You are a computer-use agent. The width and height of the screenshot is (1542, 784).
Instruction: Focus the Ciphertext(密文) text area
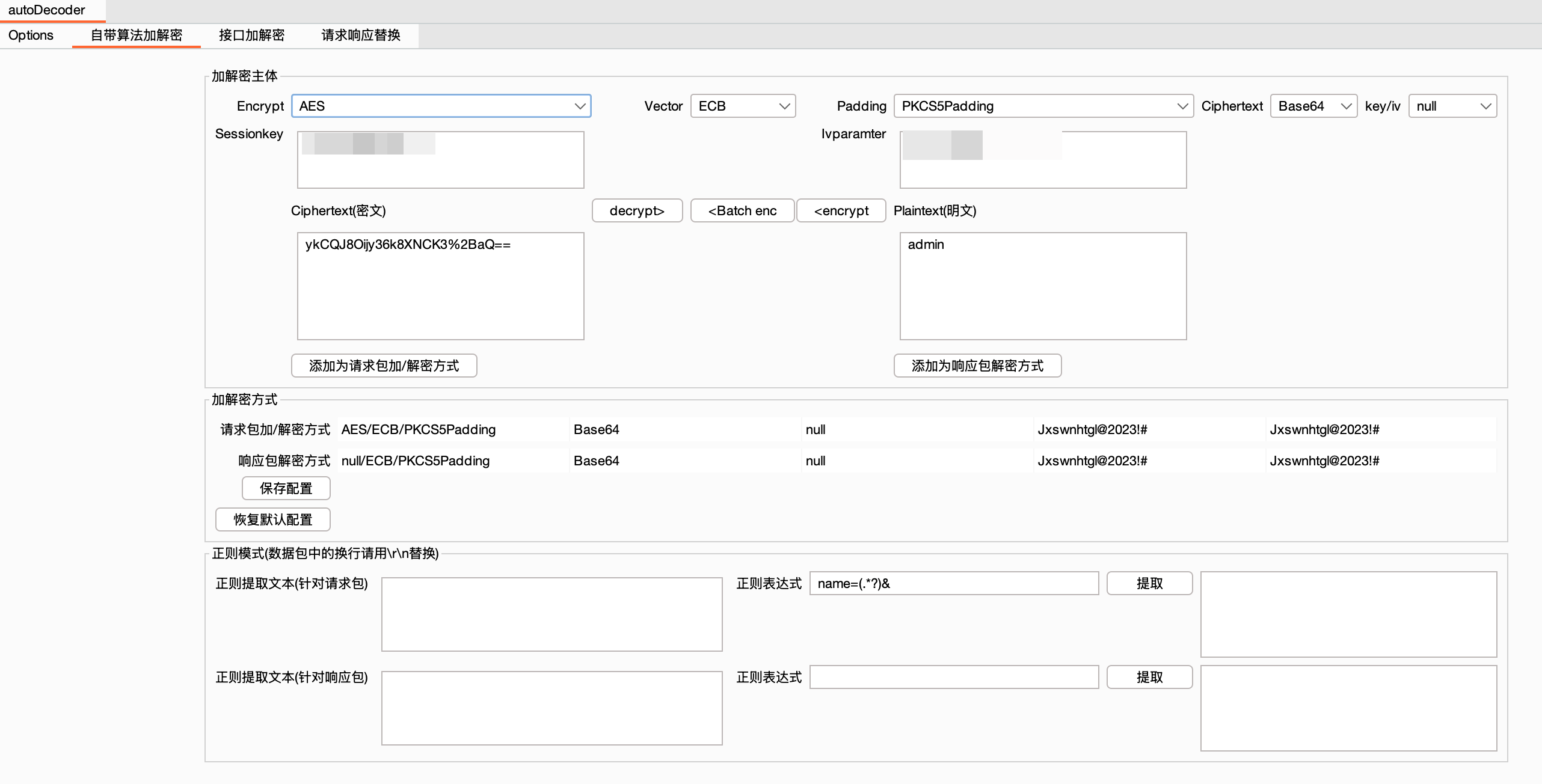[x=440, y=286]
